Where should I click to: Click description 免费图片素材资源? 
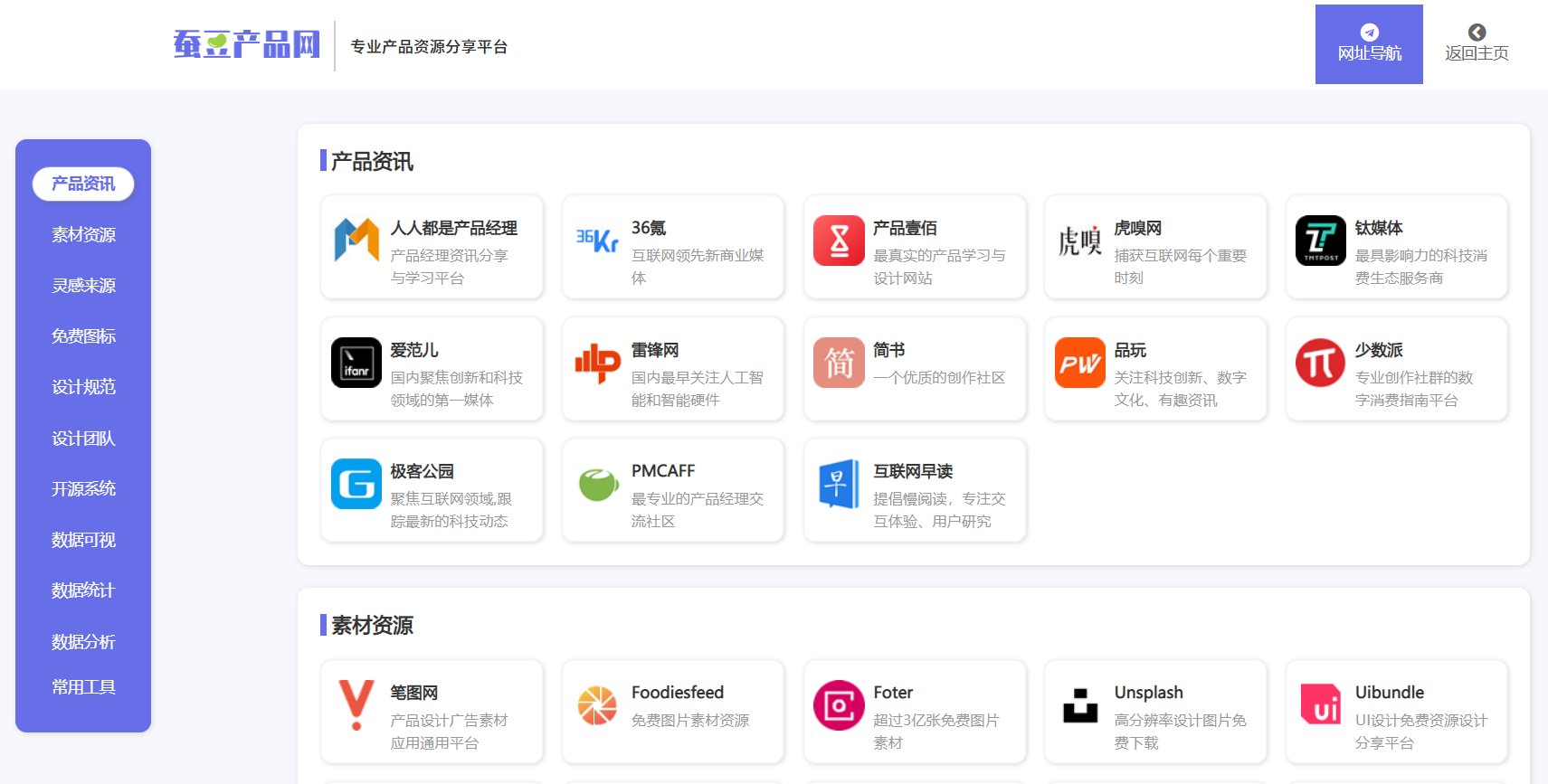coord(690,720)
